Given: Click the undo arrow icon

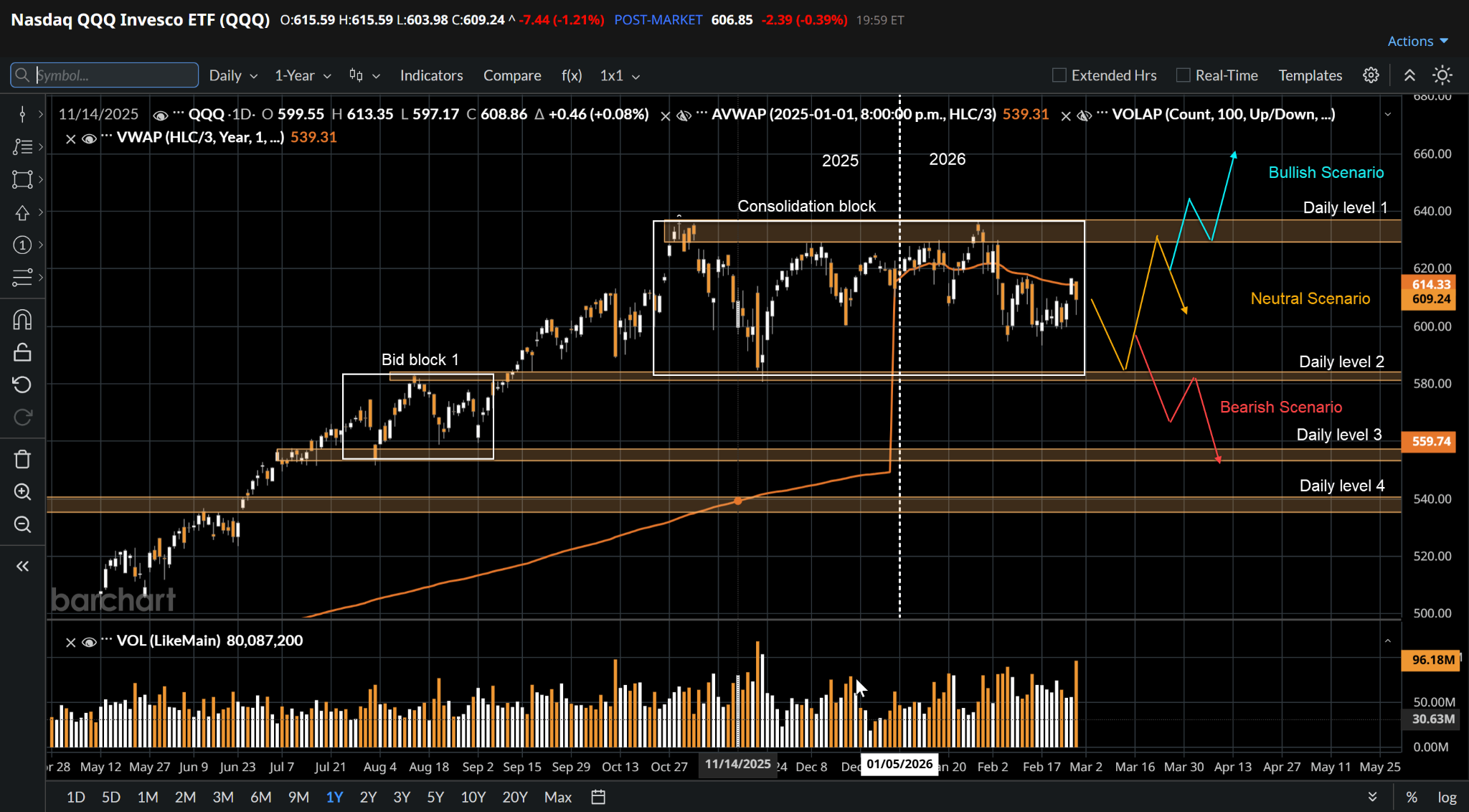Looking at the screenshot, I should click(x=22, y=385).
